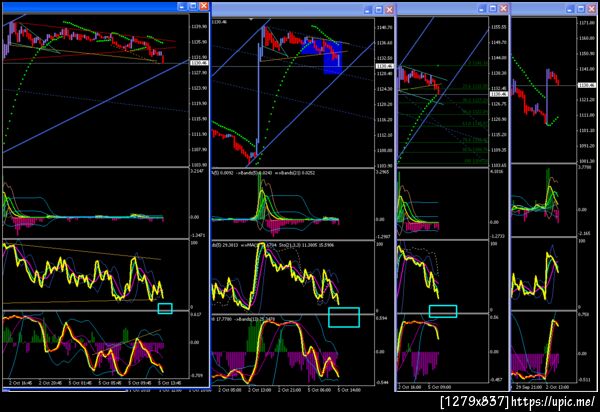This screenshot has width=600, height=412.
Task: Maximize the leftmost chart window
Action: click(193, 6)
